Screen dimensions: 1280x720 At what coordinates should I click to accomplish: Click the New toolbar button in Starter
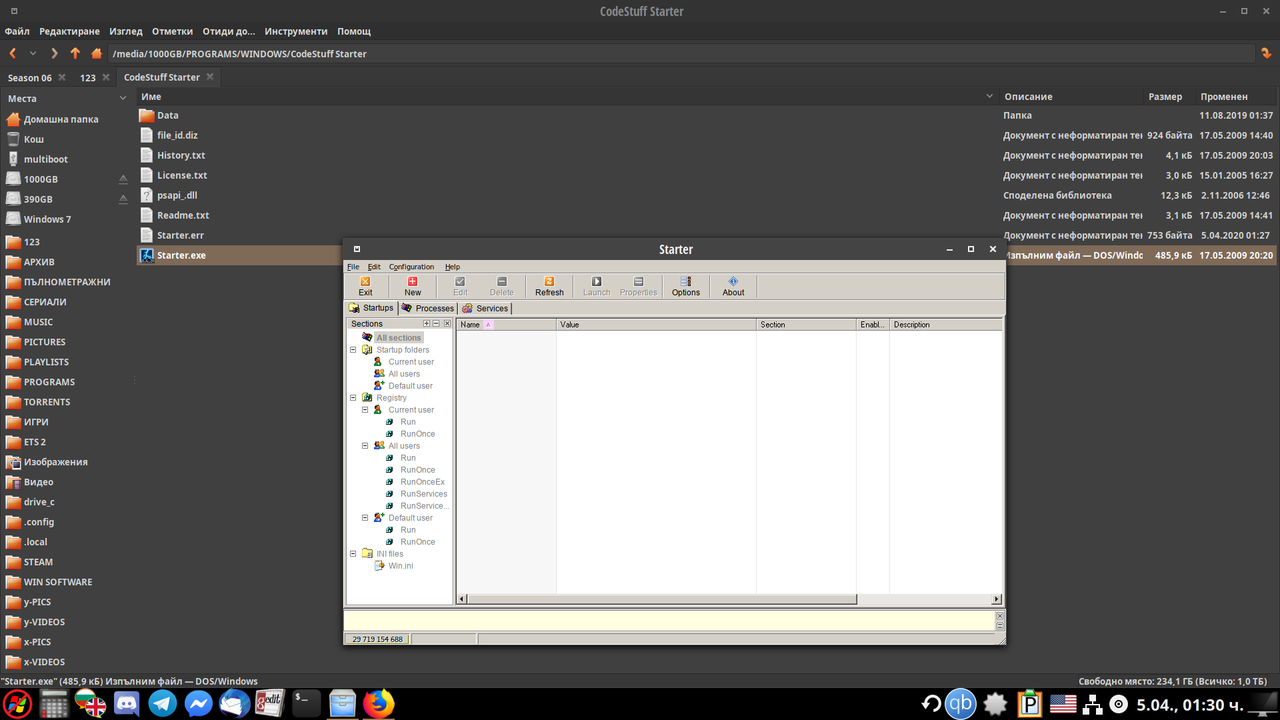tap(412, 287)
